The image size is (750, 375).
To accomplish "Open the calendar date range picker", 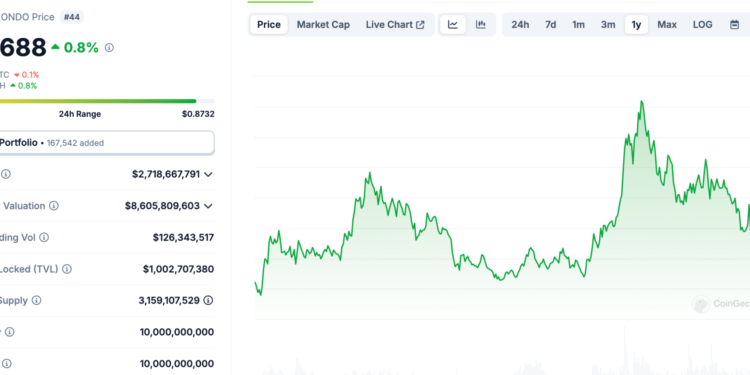I will click(x=734, y=24).
